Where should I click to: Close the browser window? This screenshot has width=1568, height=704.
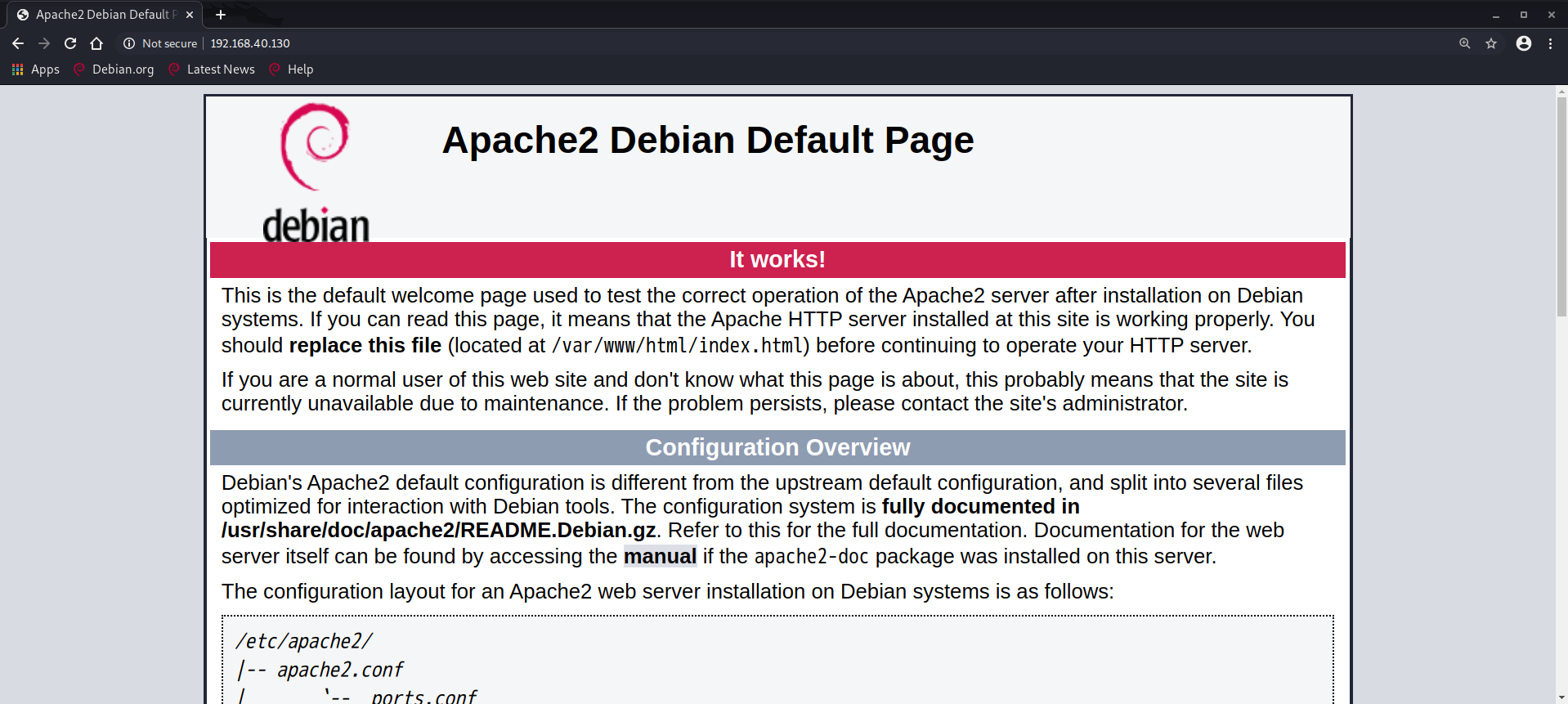tap(1552, 15)
